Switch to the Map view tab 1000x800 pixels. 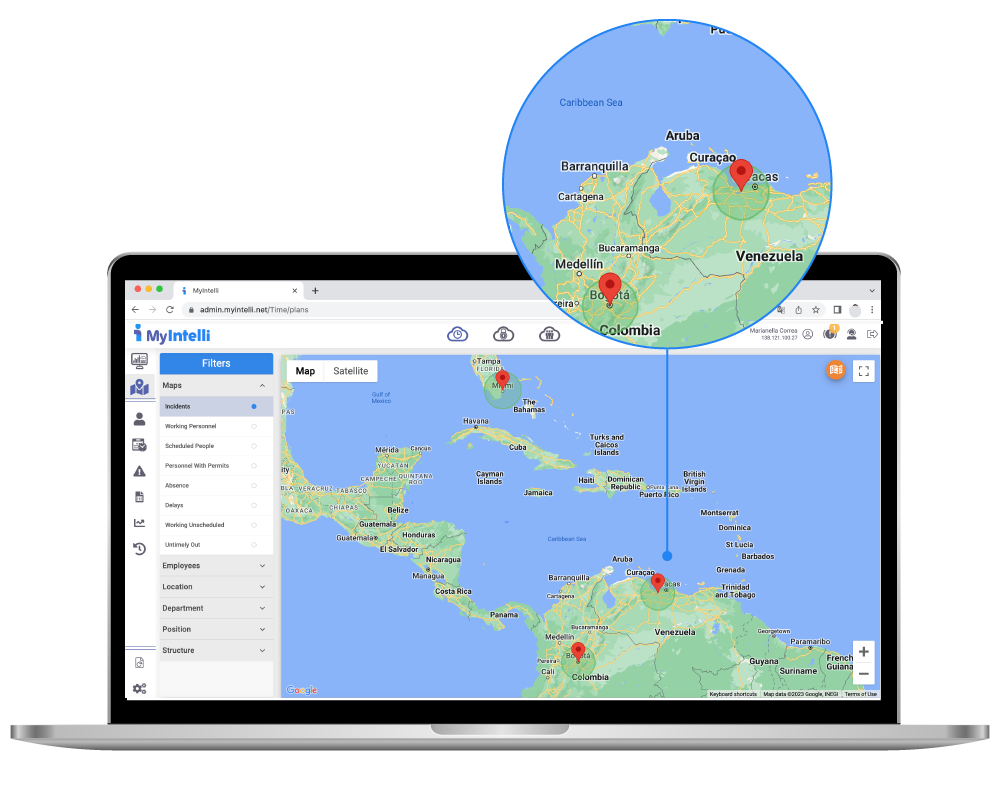(x=305, y=371)
